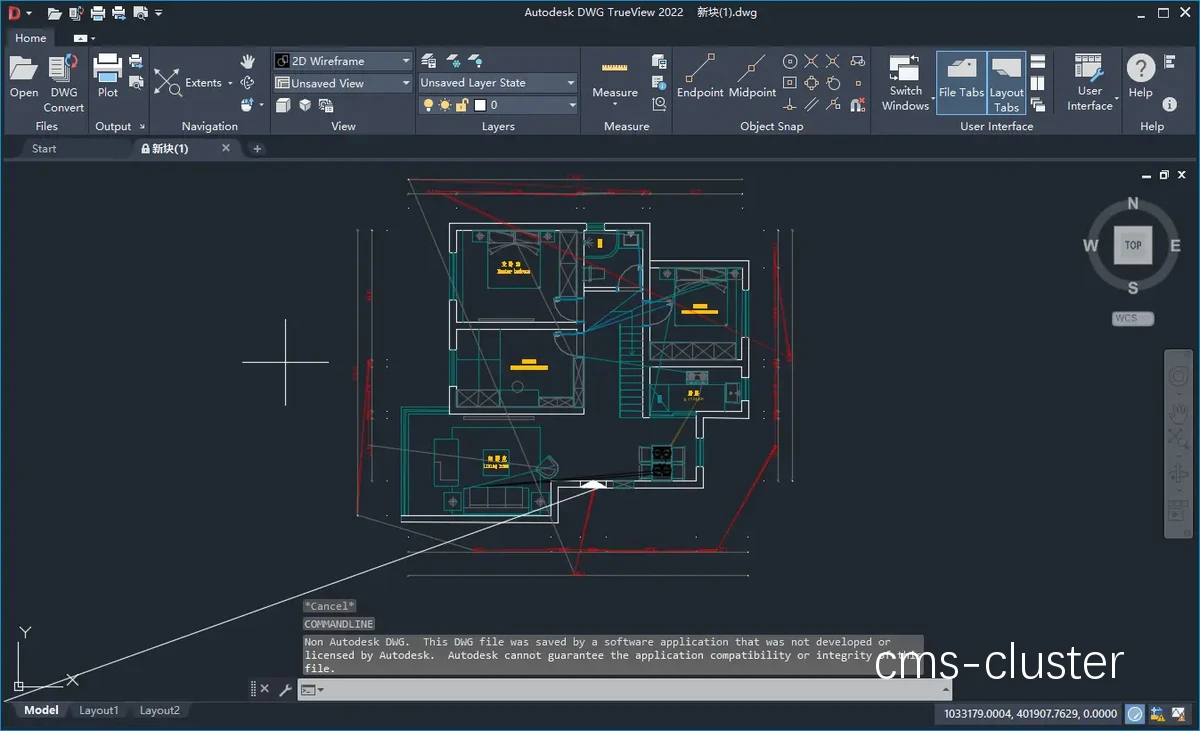Open the Start file tab
Image resolution: width=1200 pixels, height=731 pixels.
44,149
